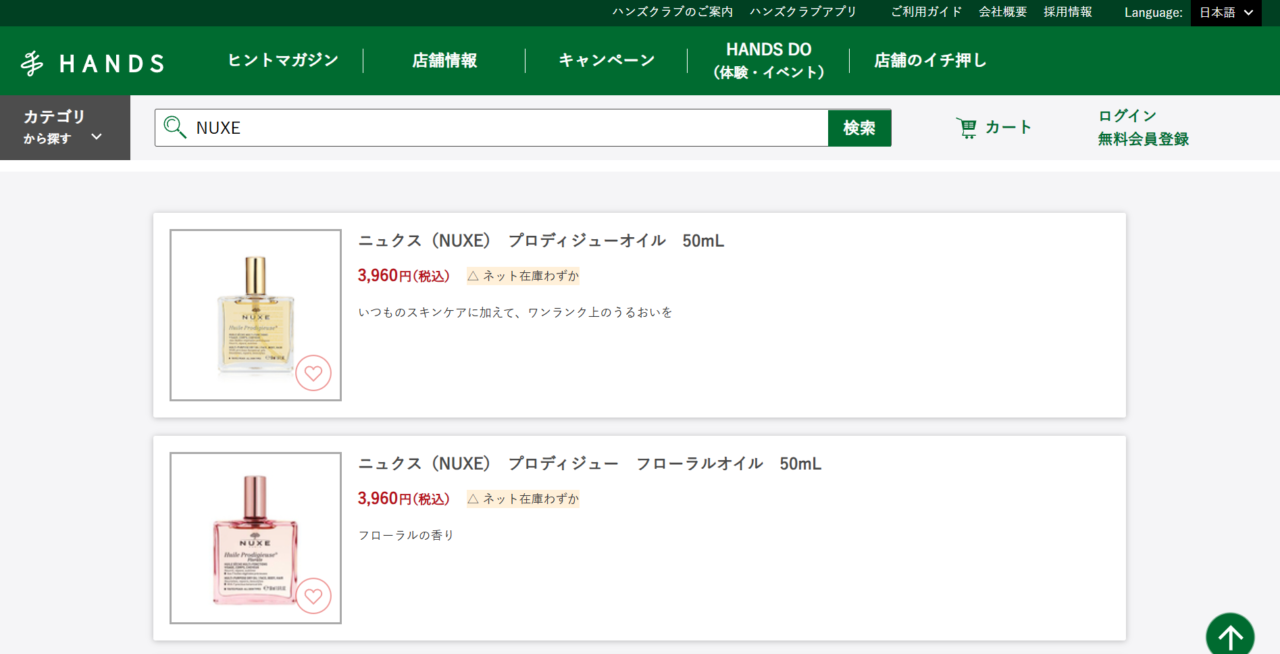Screen dimensions: 1280x654
Task: Open HANDS DO 体験・イベント menu
Action: tap(768, 60)
